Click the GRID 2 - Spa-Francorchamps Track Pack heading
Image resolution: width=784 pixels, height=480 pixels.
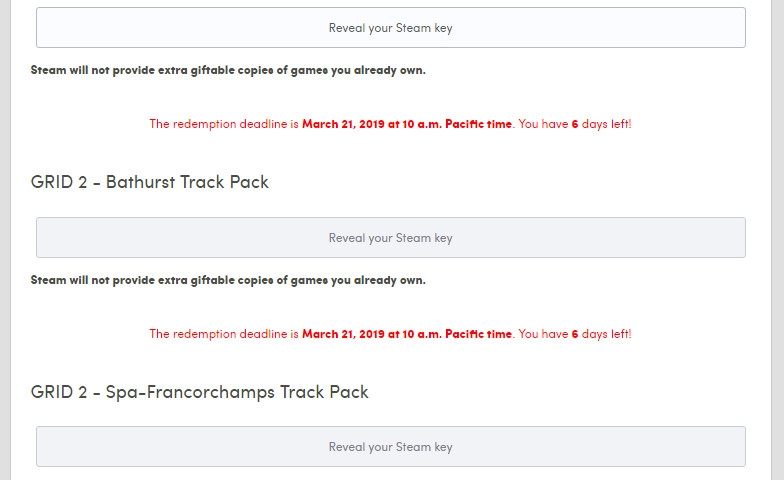click(200, 392)
